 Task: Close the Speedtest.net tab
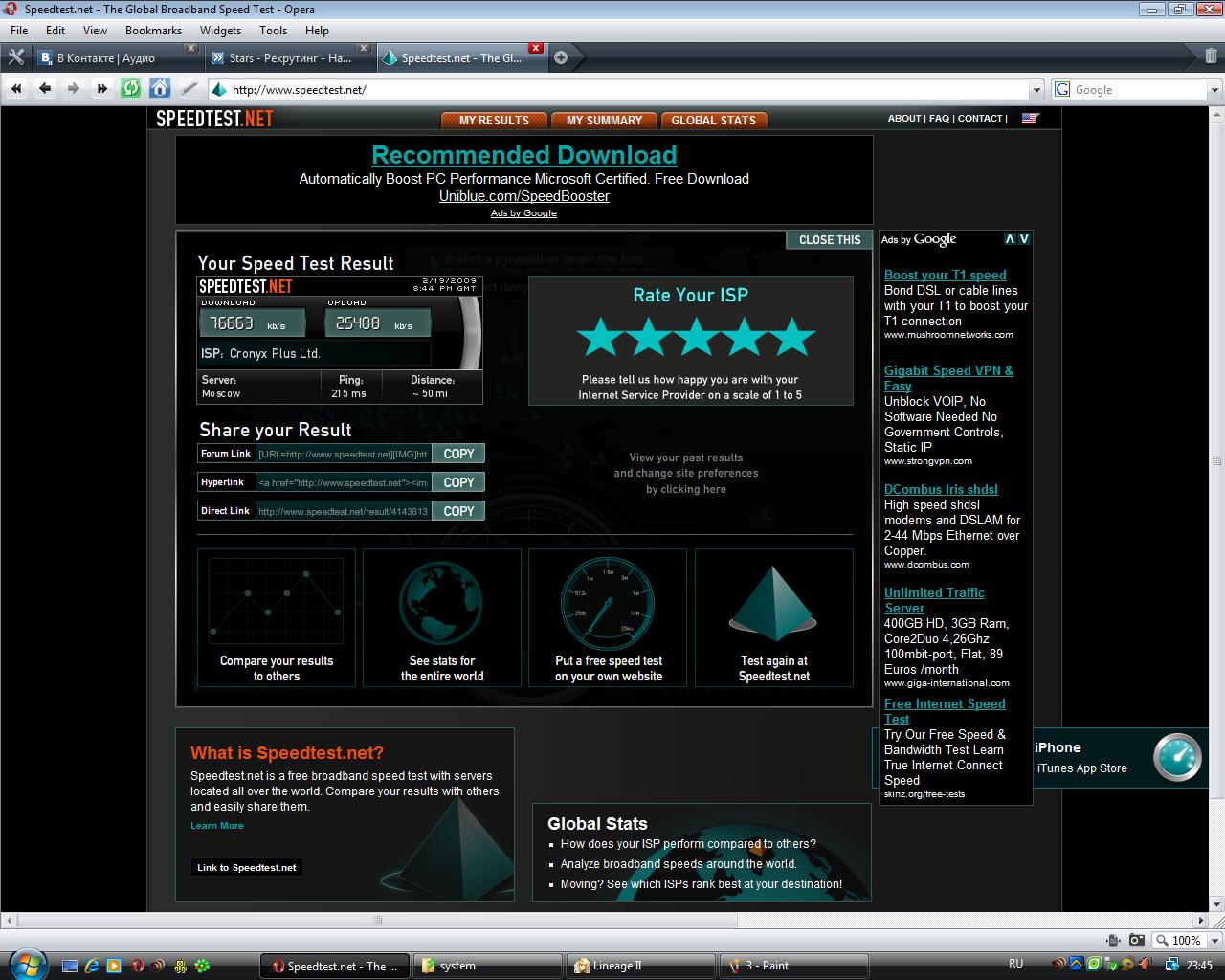pyautogui.click(x=536, y=48)
